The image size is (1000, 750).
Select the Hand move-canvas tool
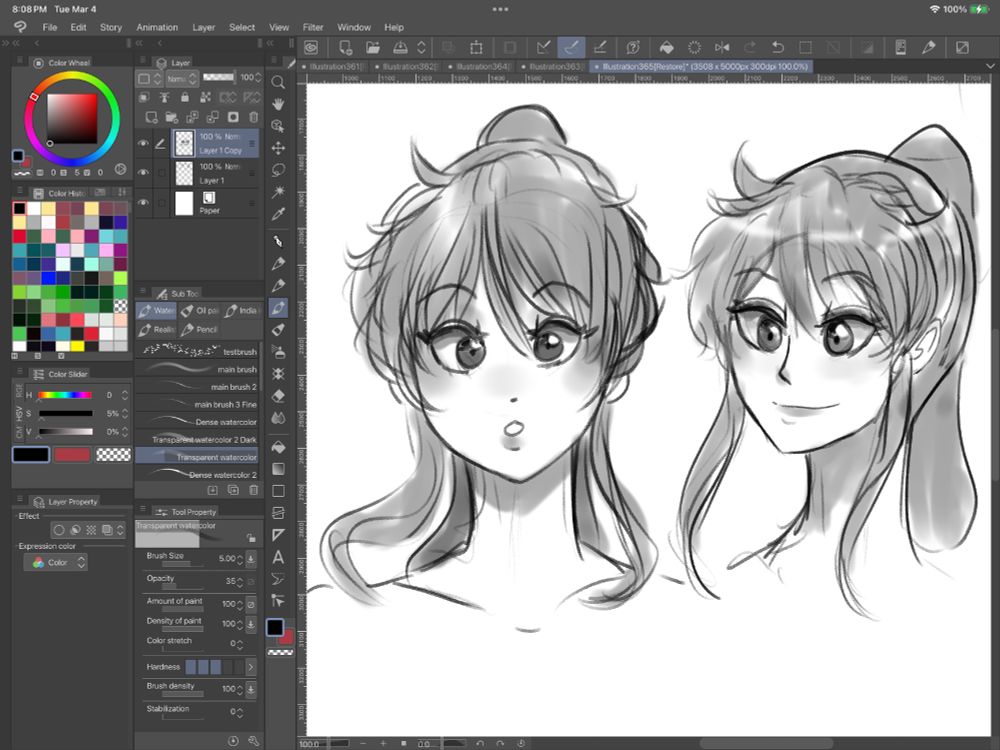(278, 104)
